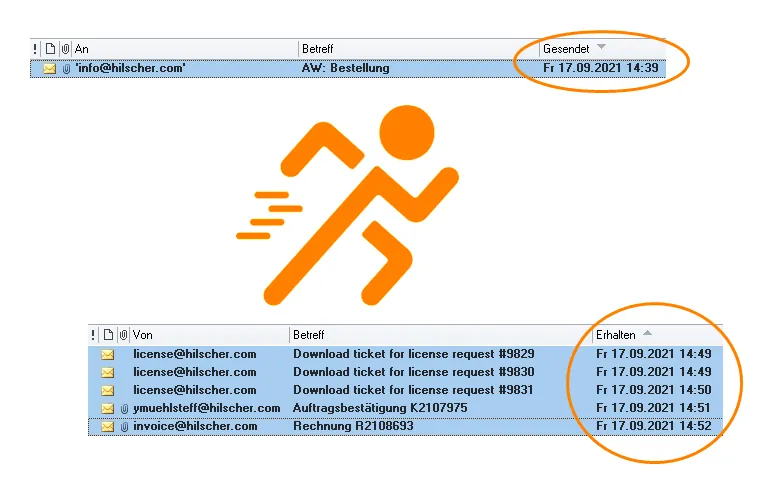
Task: Select license@hilscher.com sender of request #9831
Action: tap(195, 390)
